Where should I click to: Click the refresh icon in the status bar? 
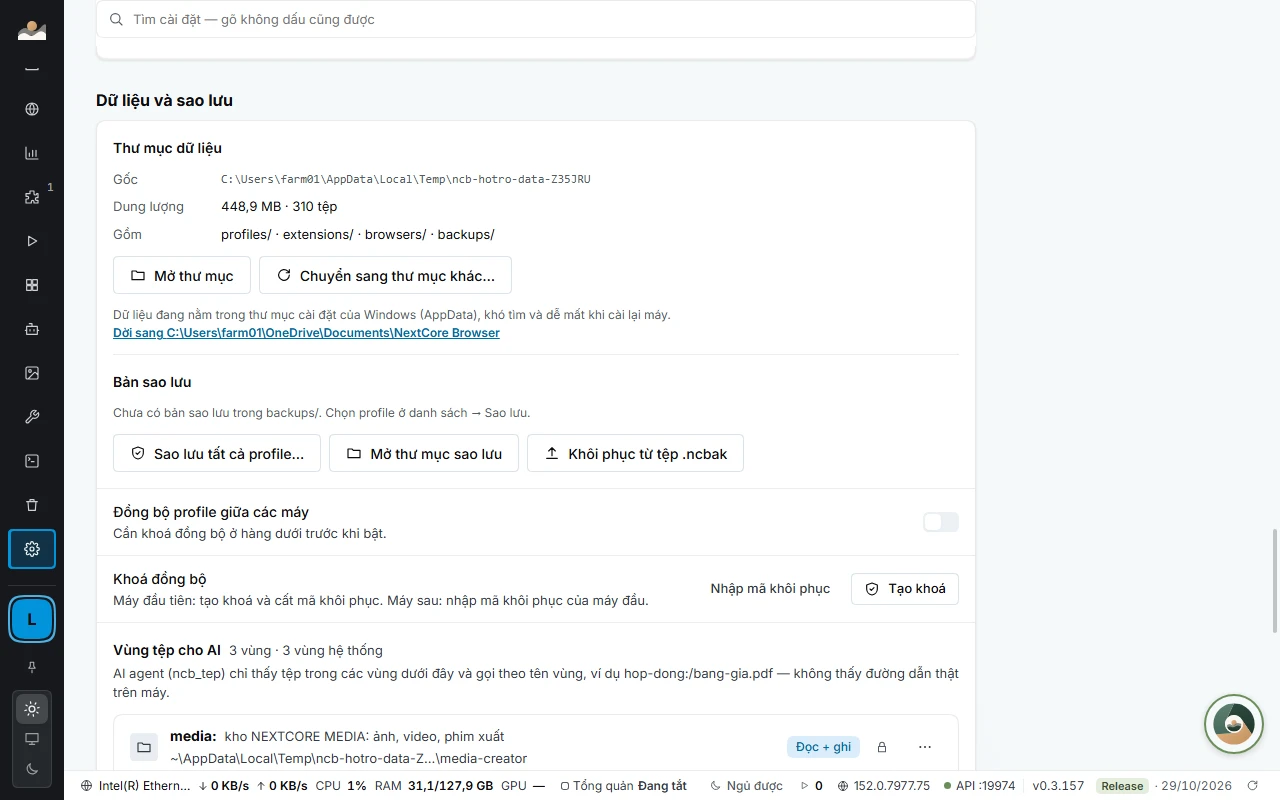pyautogui.click(x=1253, y=786)
